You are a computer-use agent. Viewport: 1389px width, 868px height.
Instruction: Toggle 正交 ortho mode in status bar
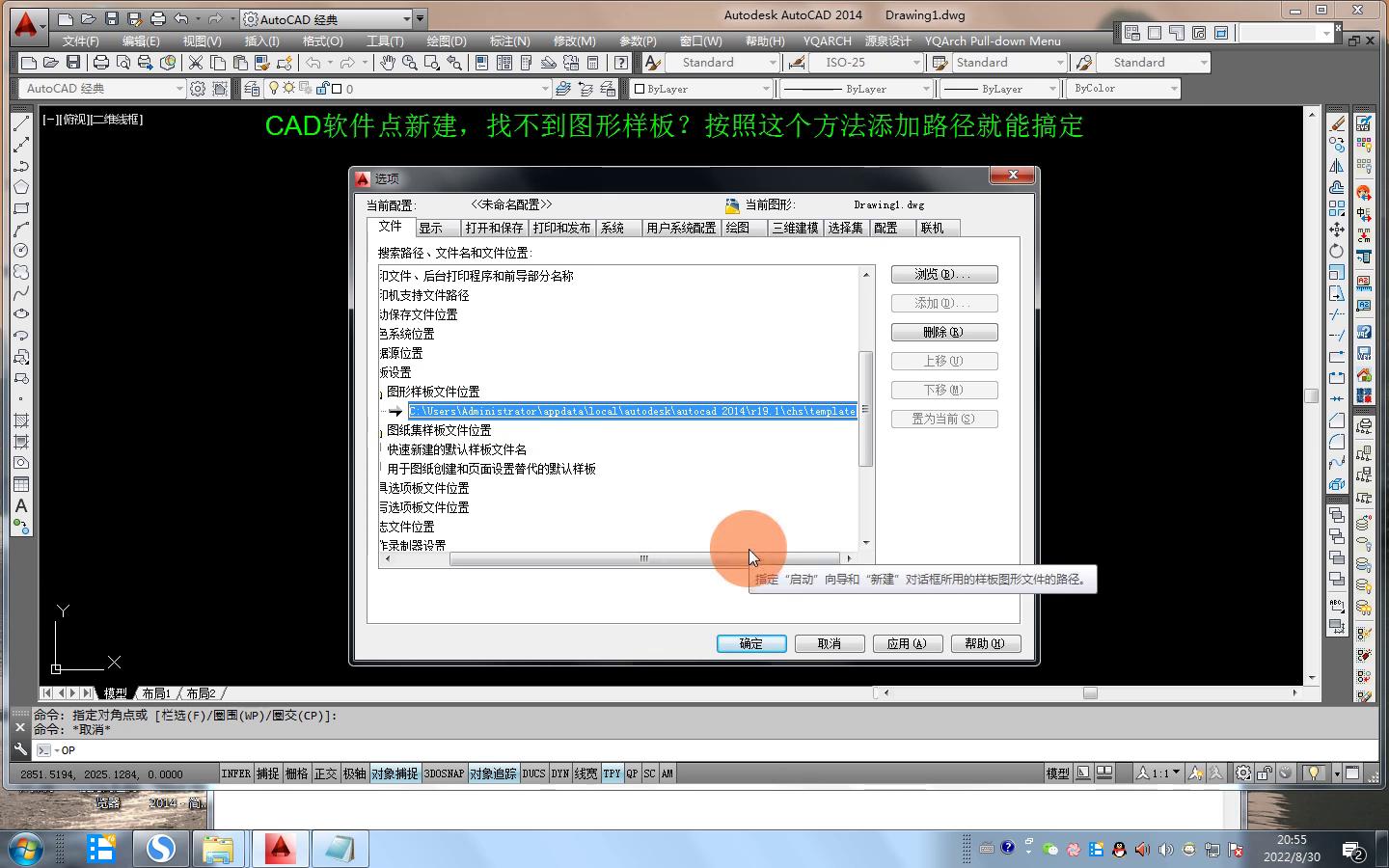click(326, 773)
